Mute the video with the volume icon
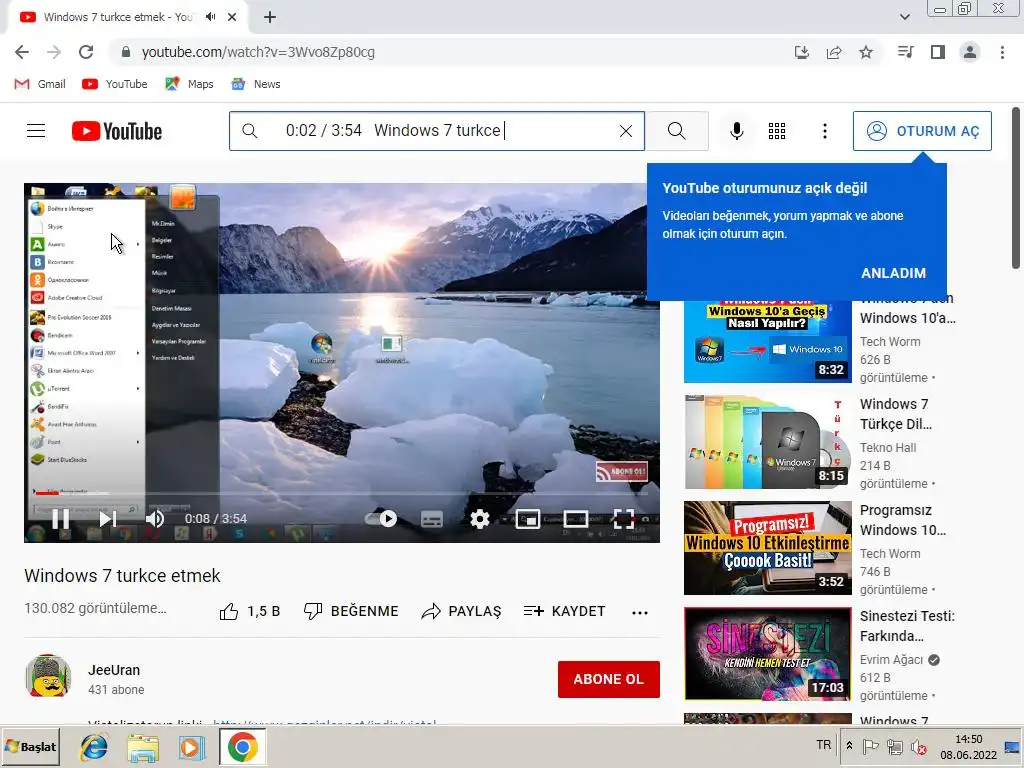1024x768 pixels. 155,519
